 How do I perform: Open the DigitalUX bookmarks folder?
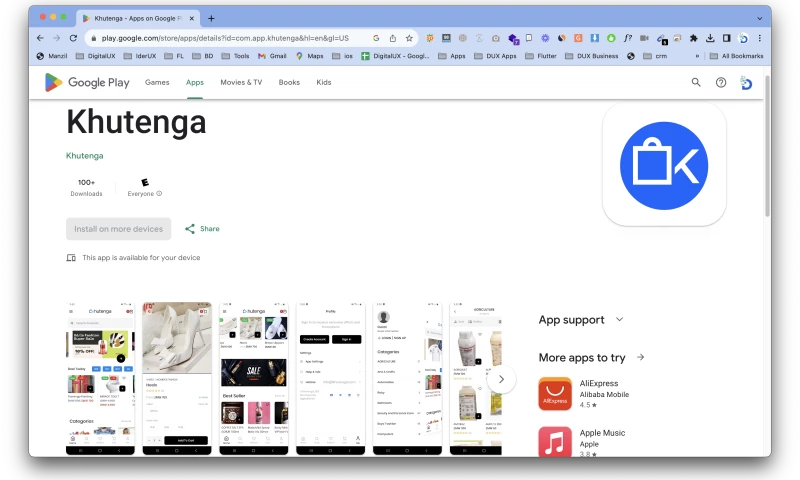[95, 56]
